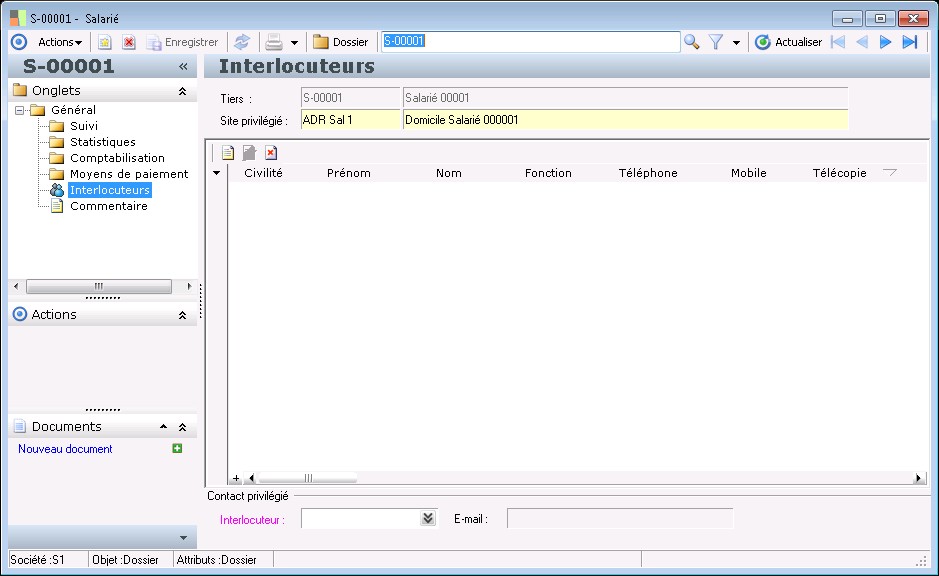Go to the last record arrow
This screenshot has height=576, width=939.
point(909,42)
